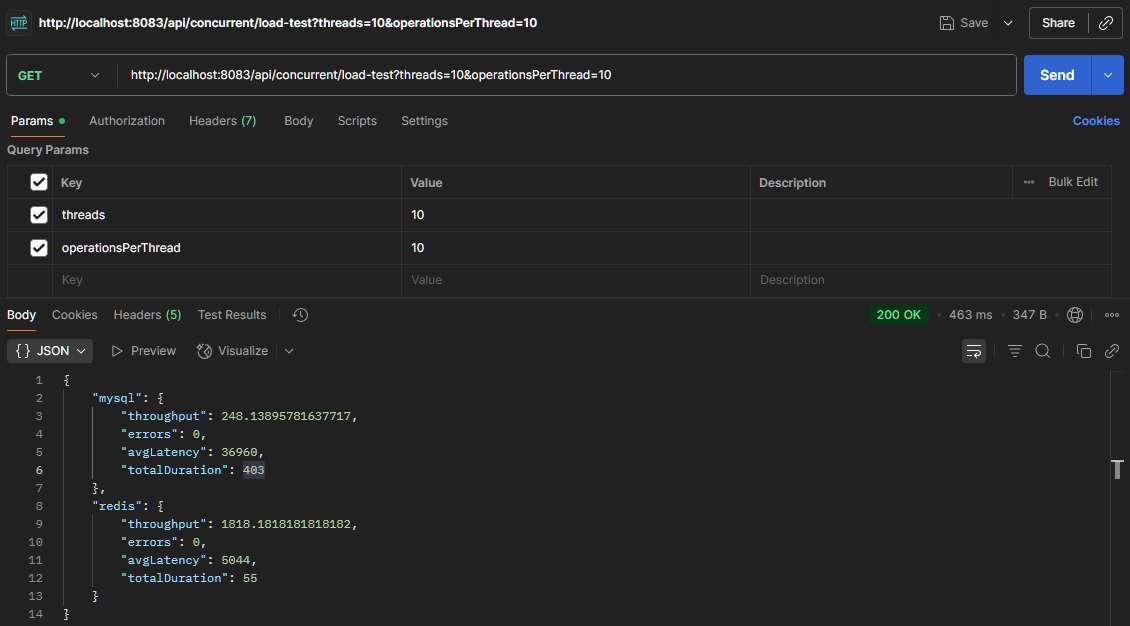Open the Scripts tab
The image size is (1130, 626).
(x=357, y=121)
